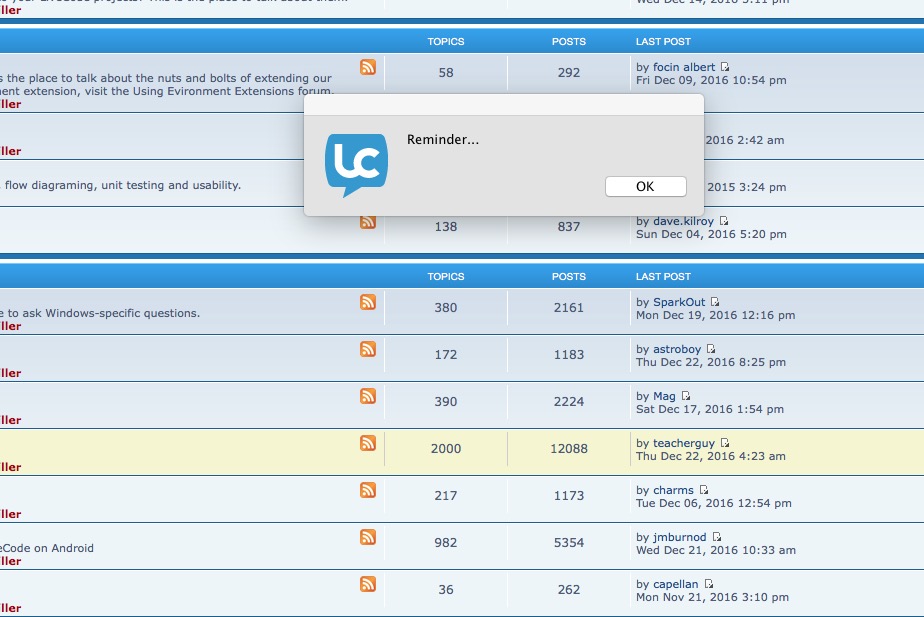This screenshot has height=617, width=924.
Task: View latest post icon beside capellan
Action: tap(708, 583)
